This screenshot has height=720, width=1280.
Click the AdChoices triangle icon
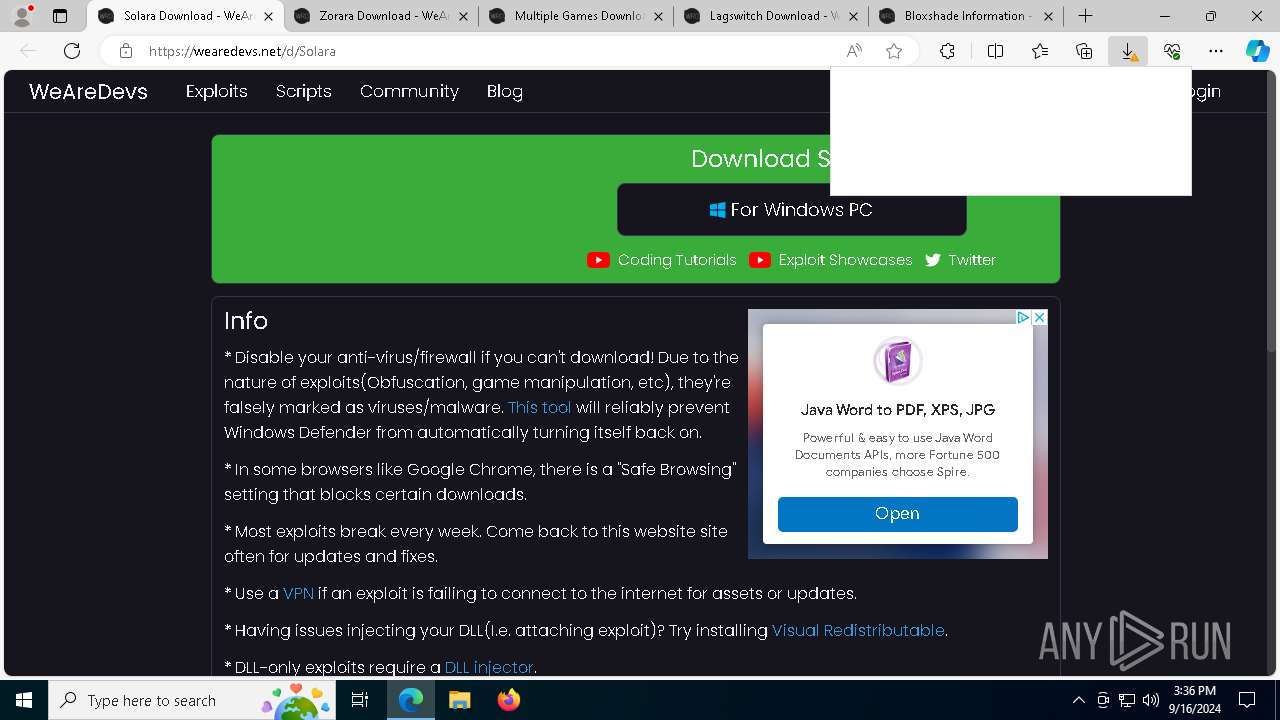click(1023, 317)
